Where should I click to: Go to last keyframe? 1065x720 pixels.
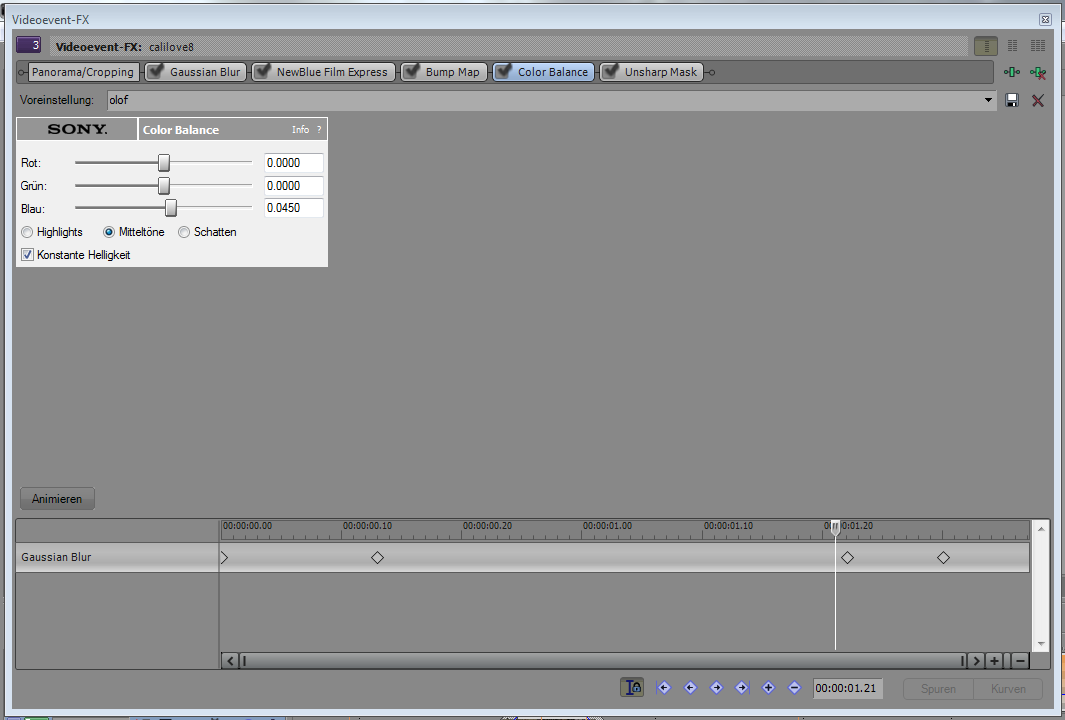tap(742, 688)
